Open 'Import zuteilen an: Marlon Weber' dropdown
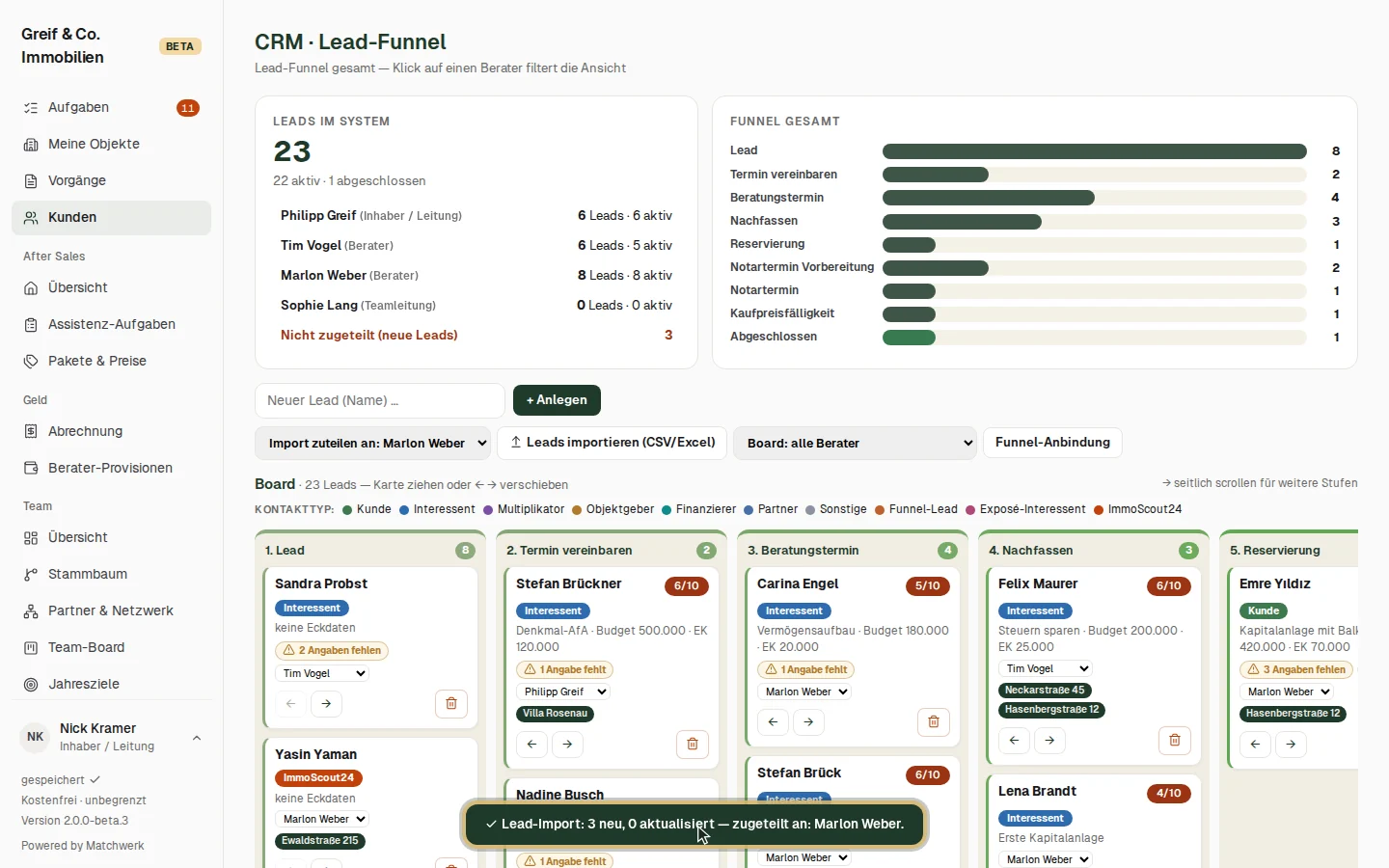 [x=372, y=444]
